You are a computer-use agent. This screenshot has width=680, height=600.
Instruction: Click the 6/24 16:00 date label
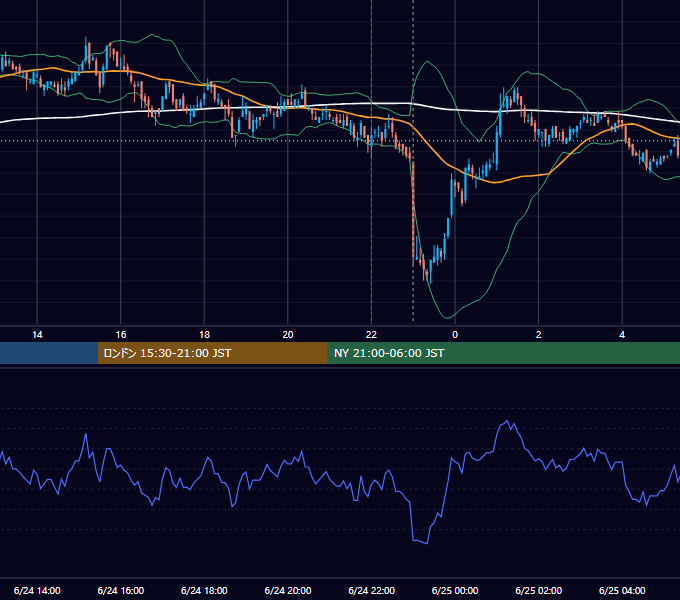121,590
